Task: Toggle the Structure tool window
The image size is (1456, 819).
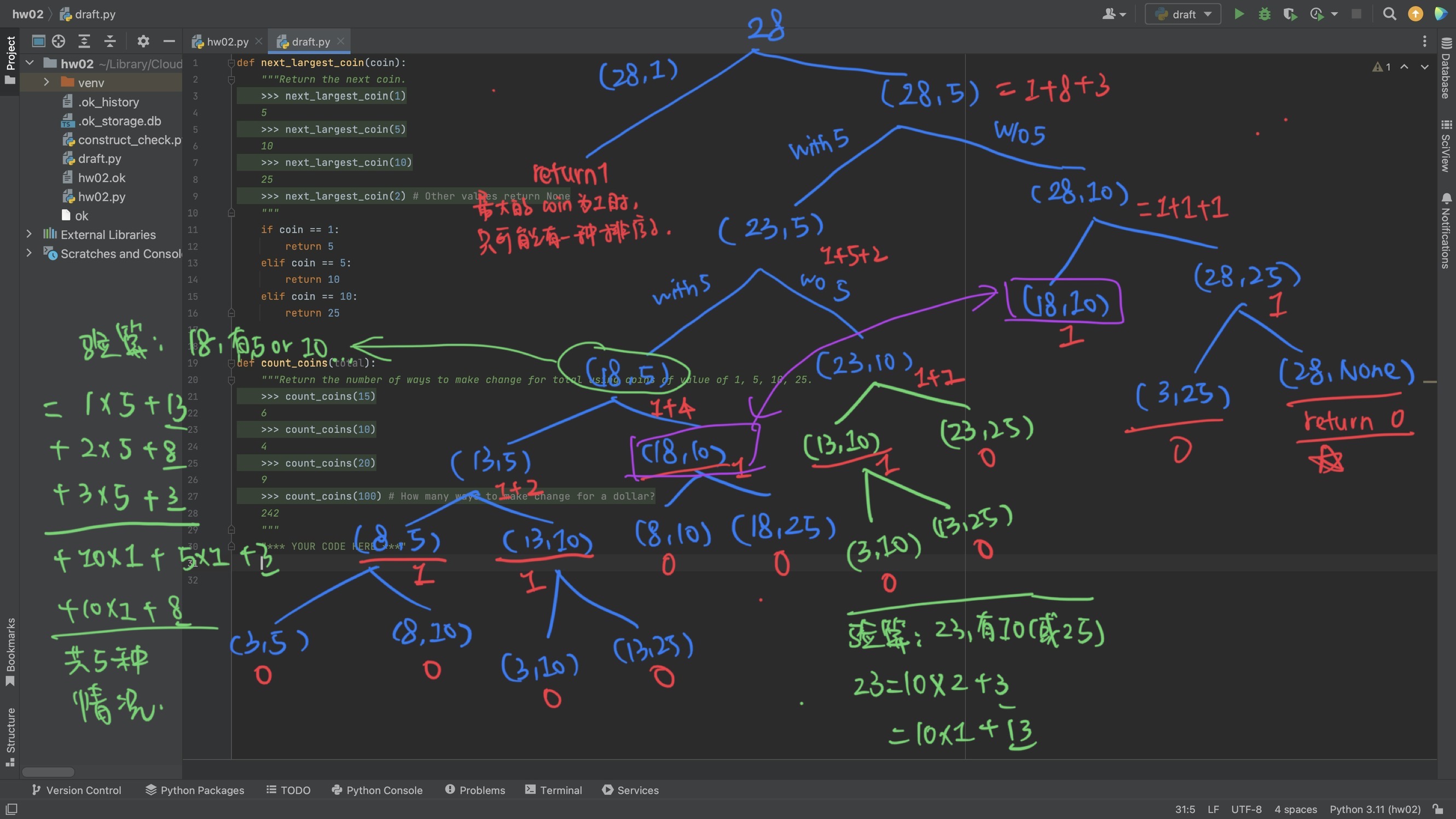Action: pos(10,735)
